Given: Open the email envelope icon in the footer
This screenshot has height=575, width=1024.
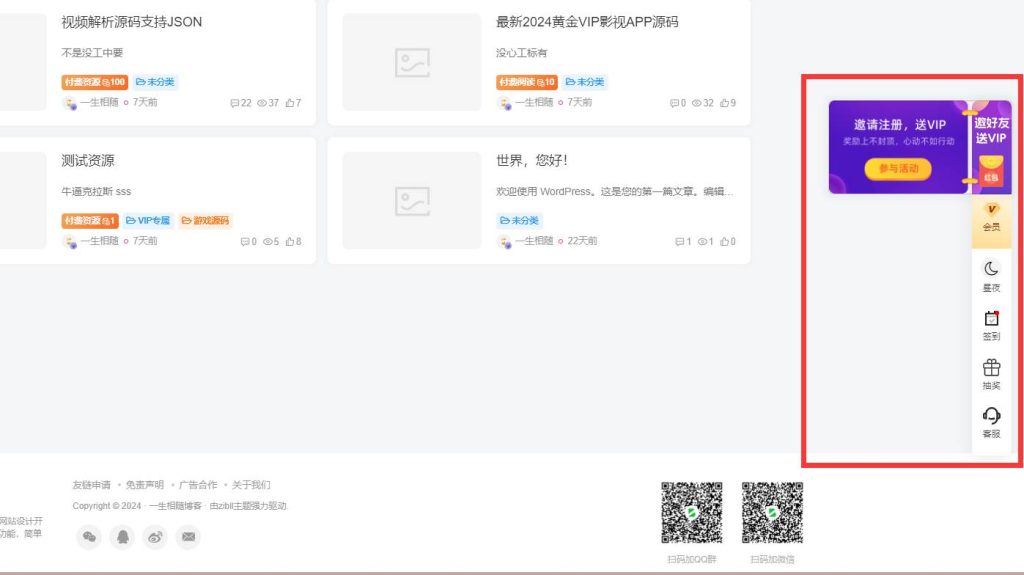Looking at the screenshot, I should coord(188,537).
